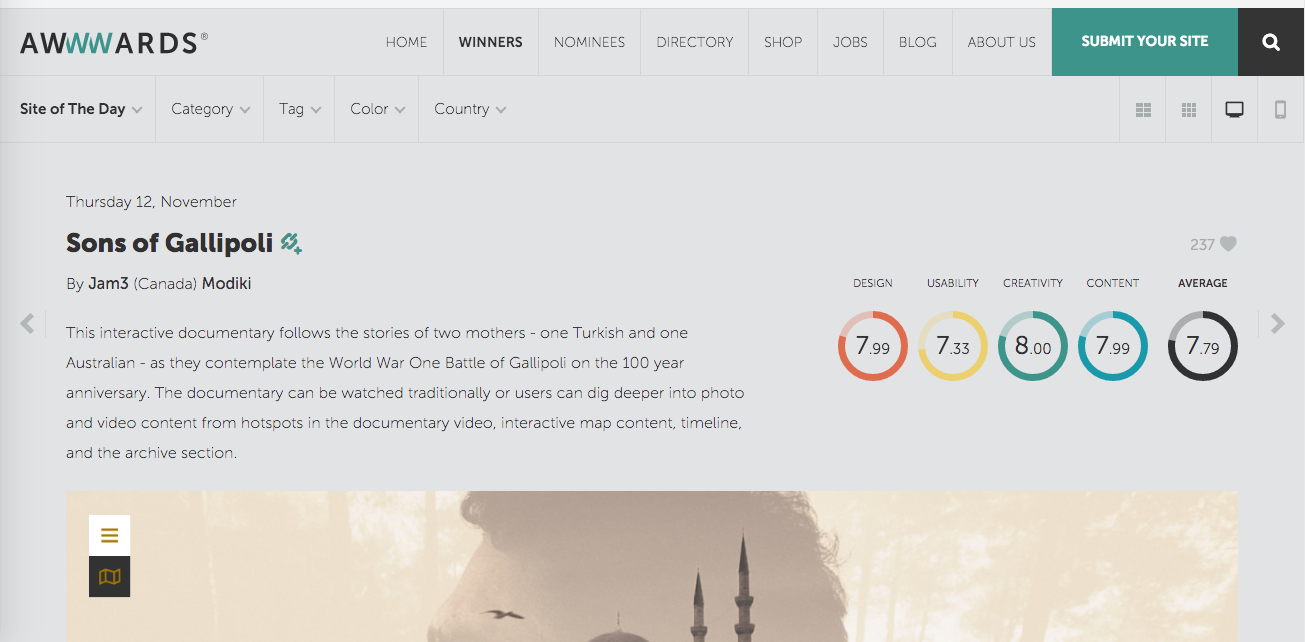Expand the Category filter dropdown

pos(210,109)
